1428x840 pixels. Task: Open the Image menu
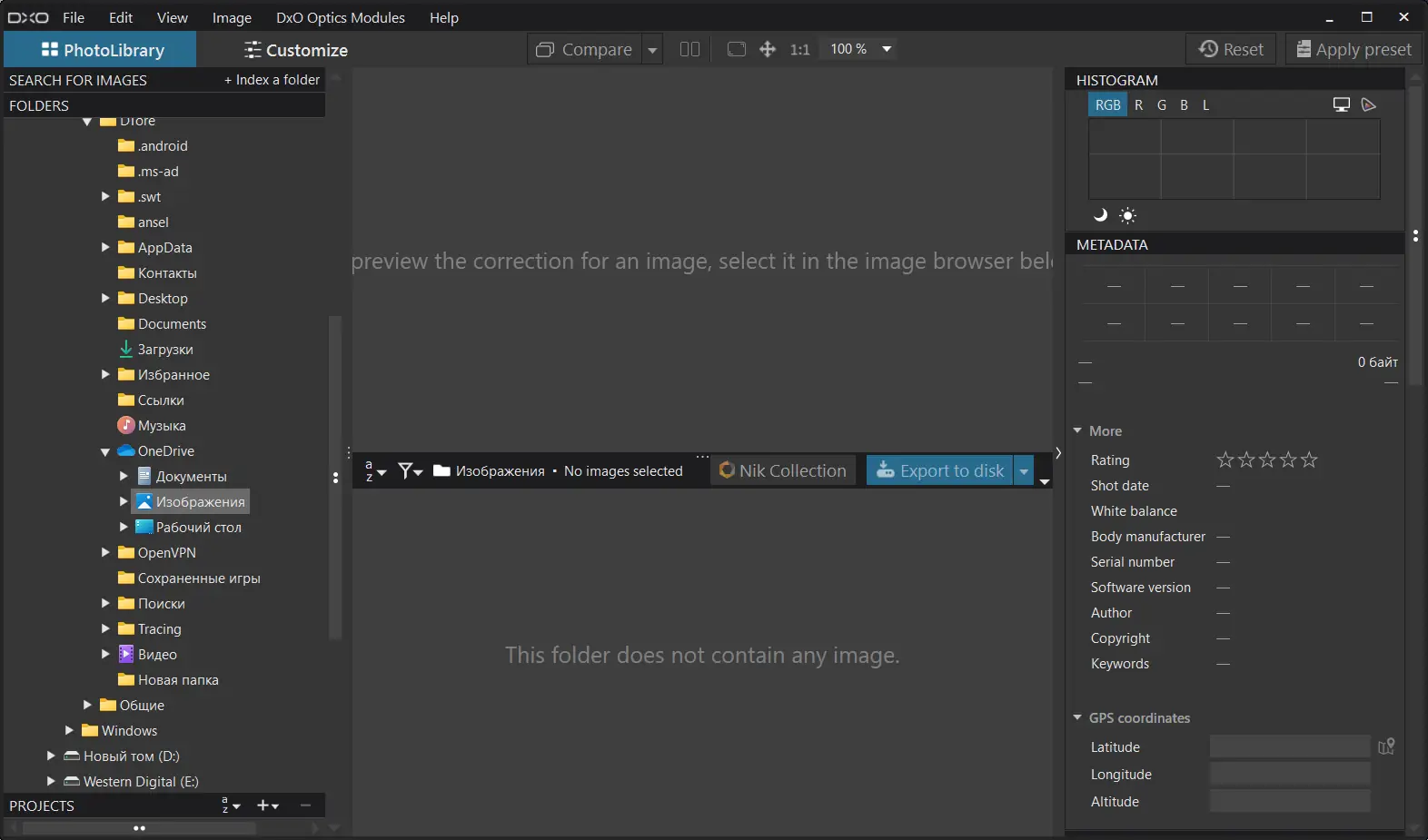[232, 17]
